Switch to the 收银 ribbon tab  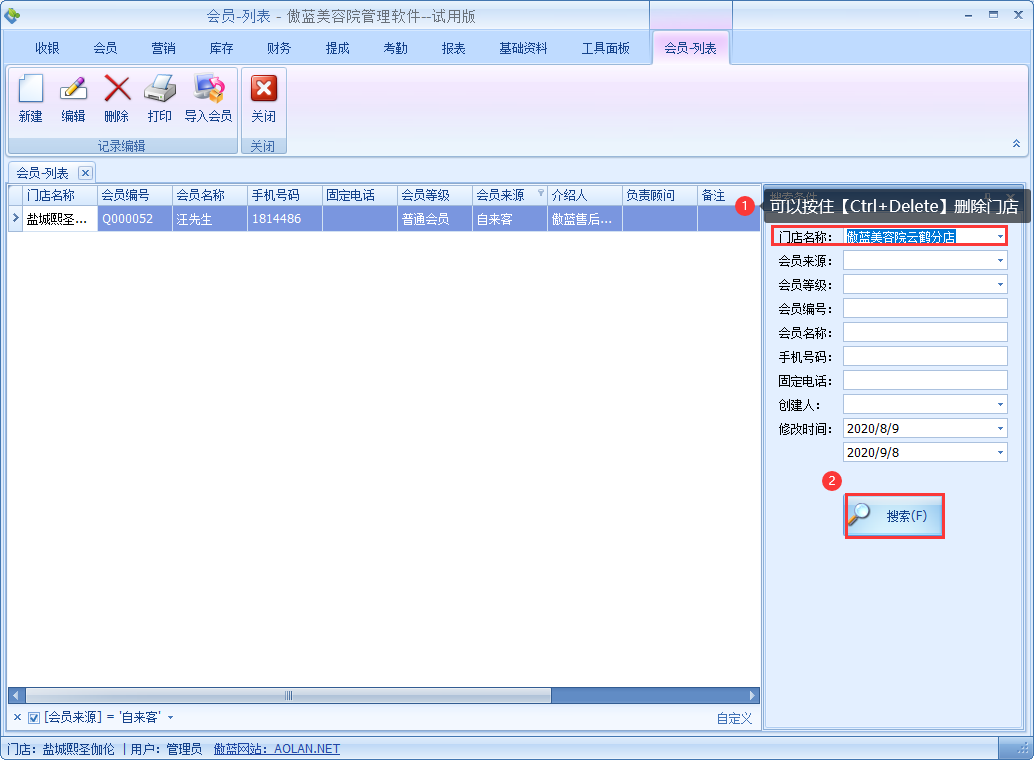pyautogui.click(x=47, y=48)
